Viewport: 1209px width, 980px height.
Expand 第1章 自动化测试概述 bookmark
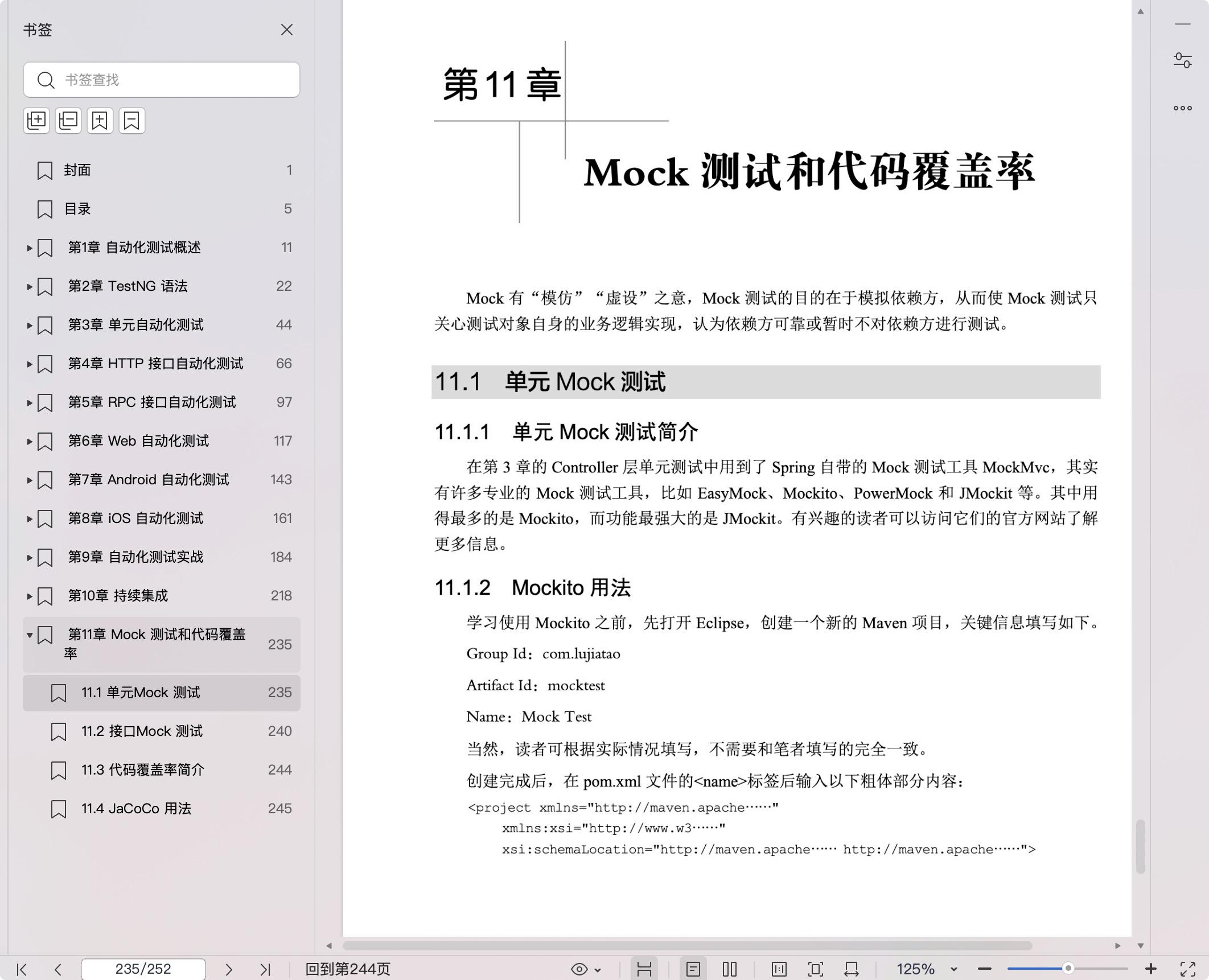[x=30, y=248]
